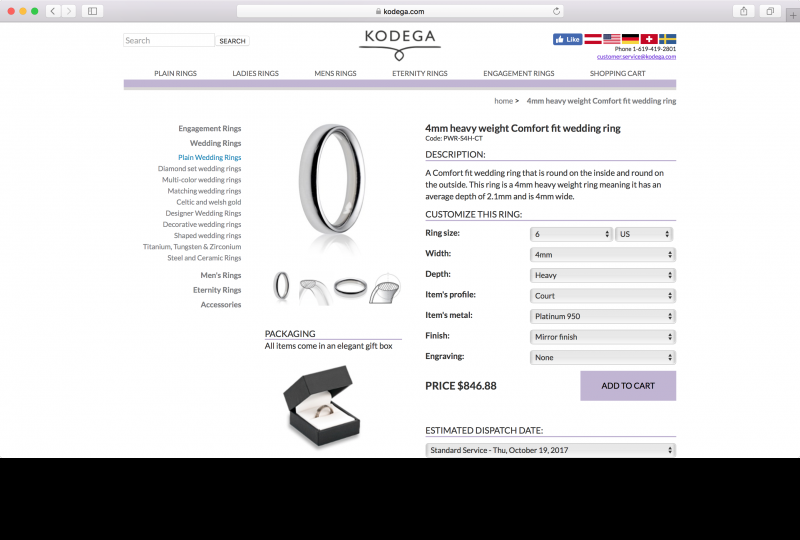Open the Finish dropdown showing Mirror finish

(x=603, y=337)
